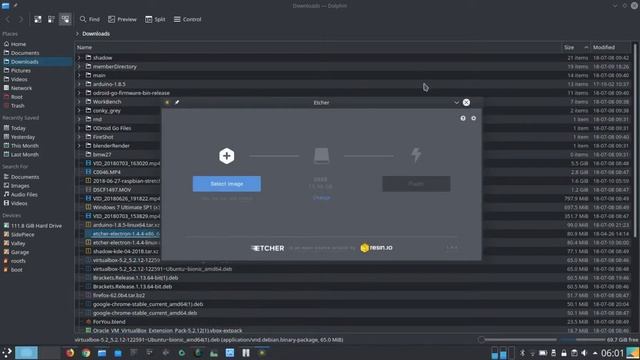640x360 pixels.
Task: Launch Firefox from the taskbar
Action: pos(70,353)
